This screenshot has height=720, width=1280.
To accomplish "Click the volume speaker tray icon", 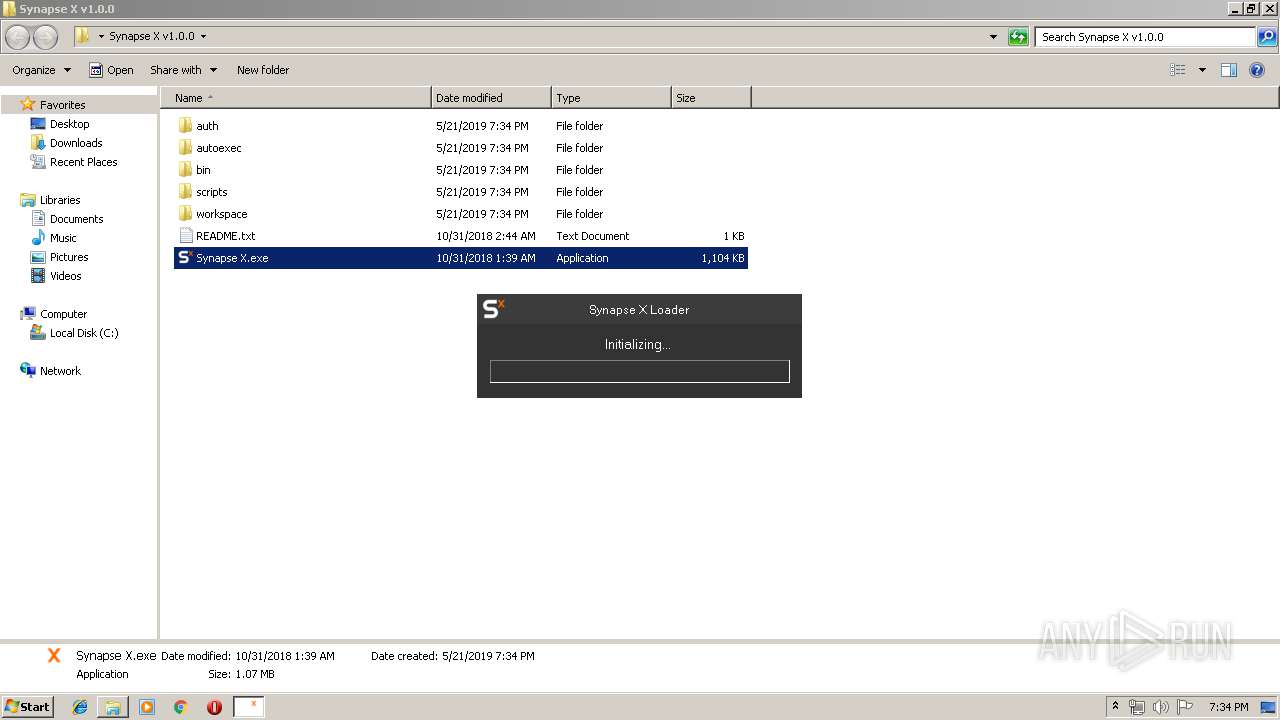I will click(1161, 707).
